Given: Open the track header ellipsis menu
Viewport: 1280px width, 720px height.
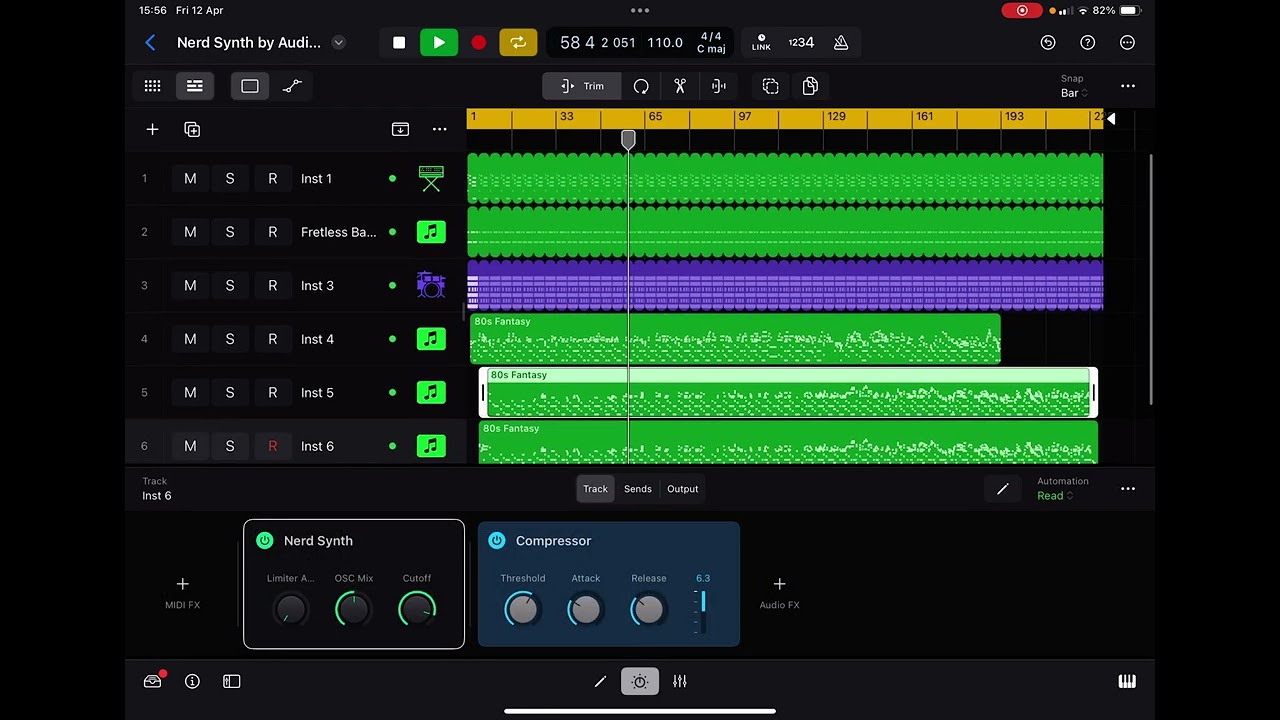Looking at the screenshot, I should (x=439, y=129).
